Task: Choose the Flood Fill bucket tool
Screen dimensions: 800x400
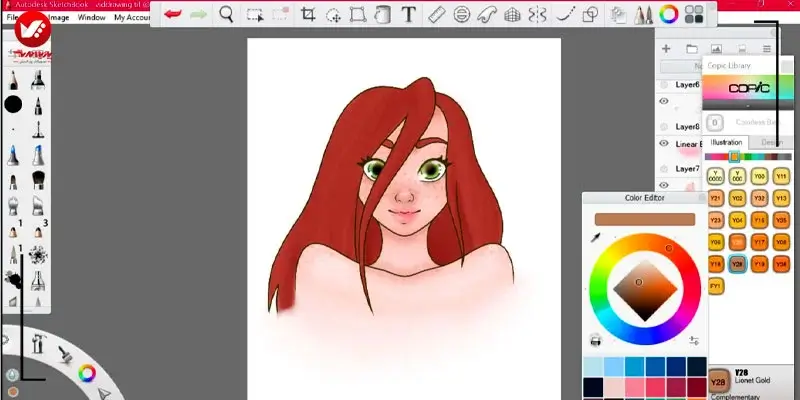Action: click(x=382, y=15)
